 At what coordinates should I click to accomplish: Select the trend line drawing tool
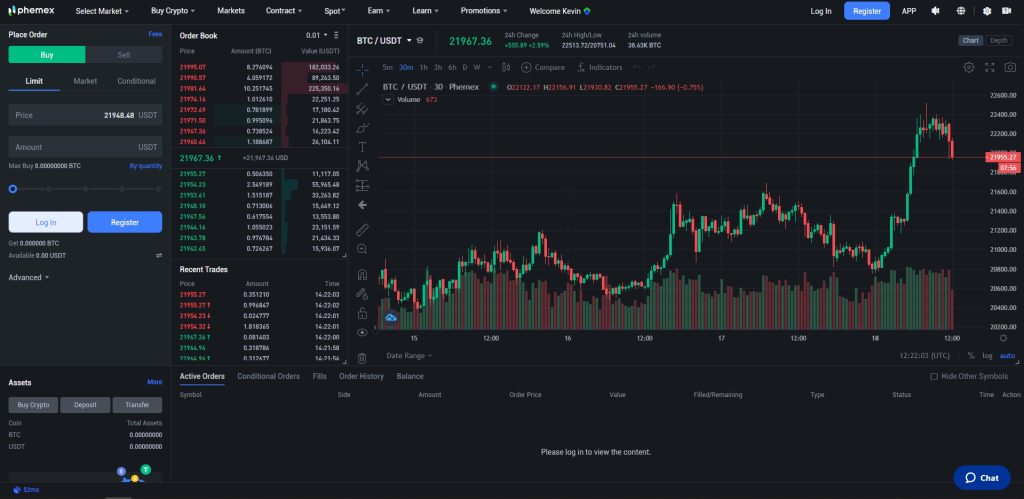click(362, 89)
